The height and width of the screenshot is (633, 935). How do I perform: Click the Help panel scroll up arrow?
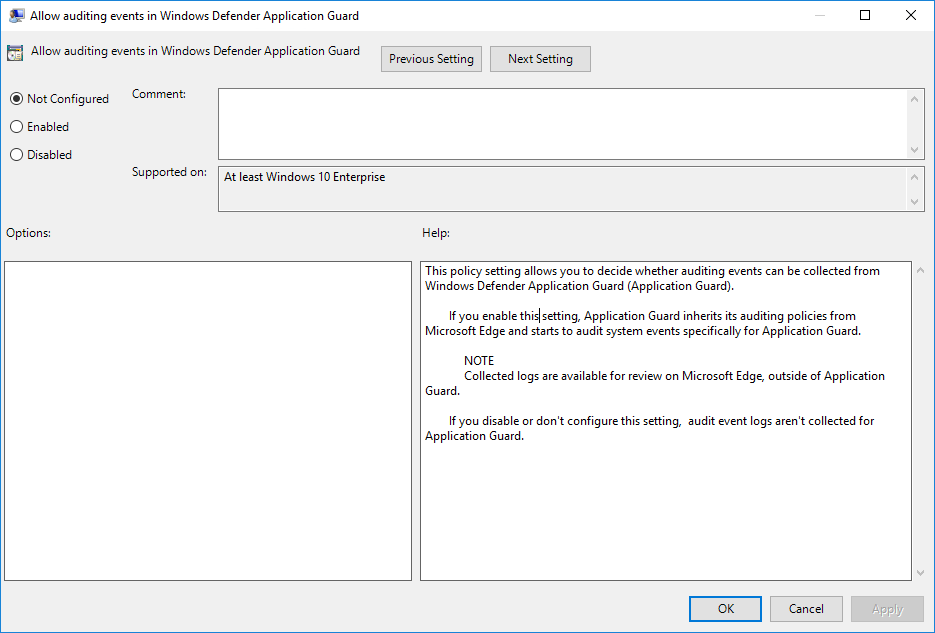click(921, 271)
